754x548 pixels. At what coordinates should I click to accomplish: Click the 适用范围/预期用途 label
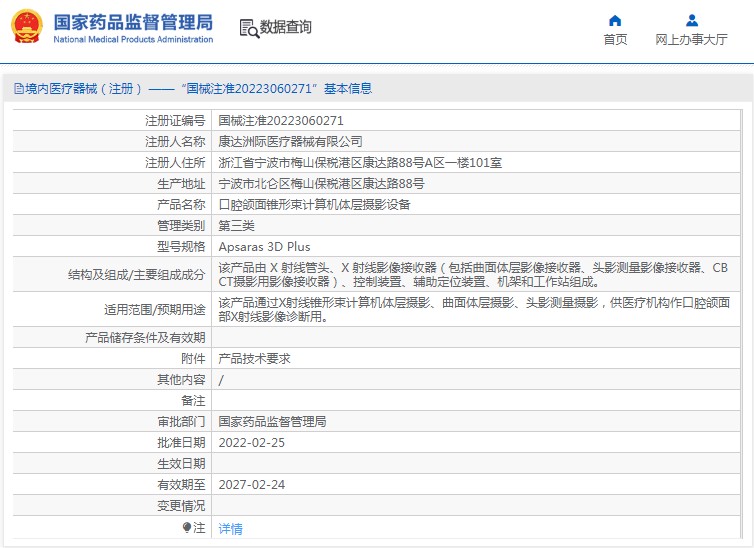(x=155, y=310)
